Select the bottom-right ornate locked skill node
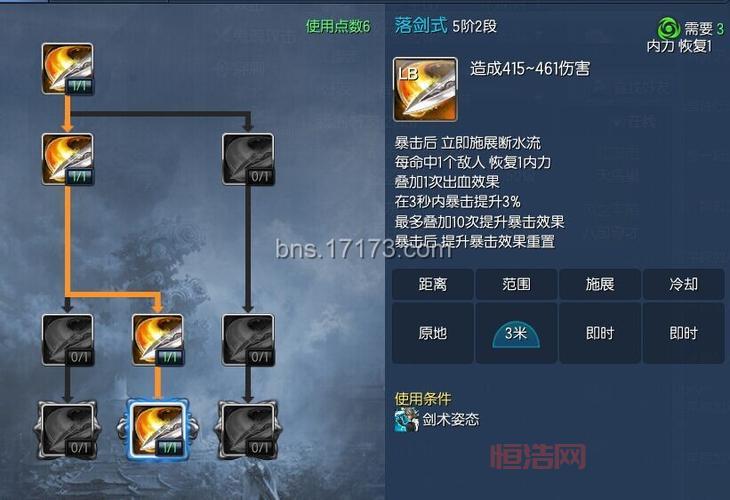The image size is (730, 500). click(x=248, y=430)
